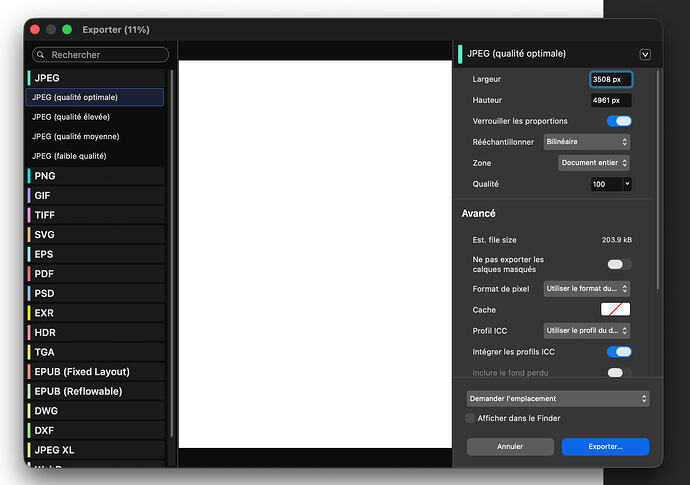Click the green zoom window button

67,29
